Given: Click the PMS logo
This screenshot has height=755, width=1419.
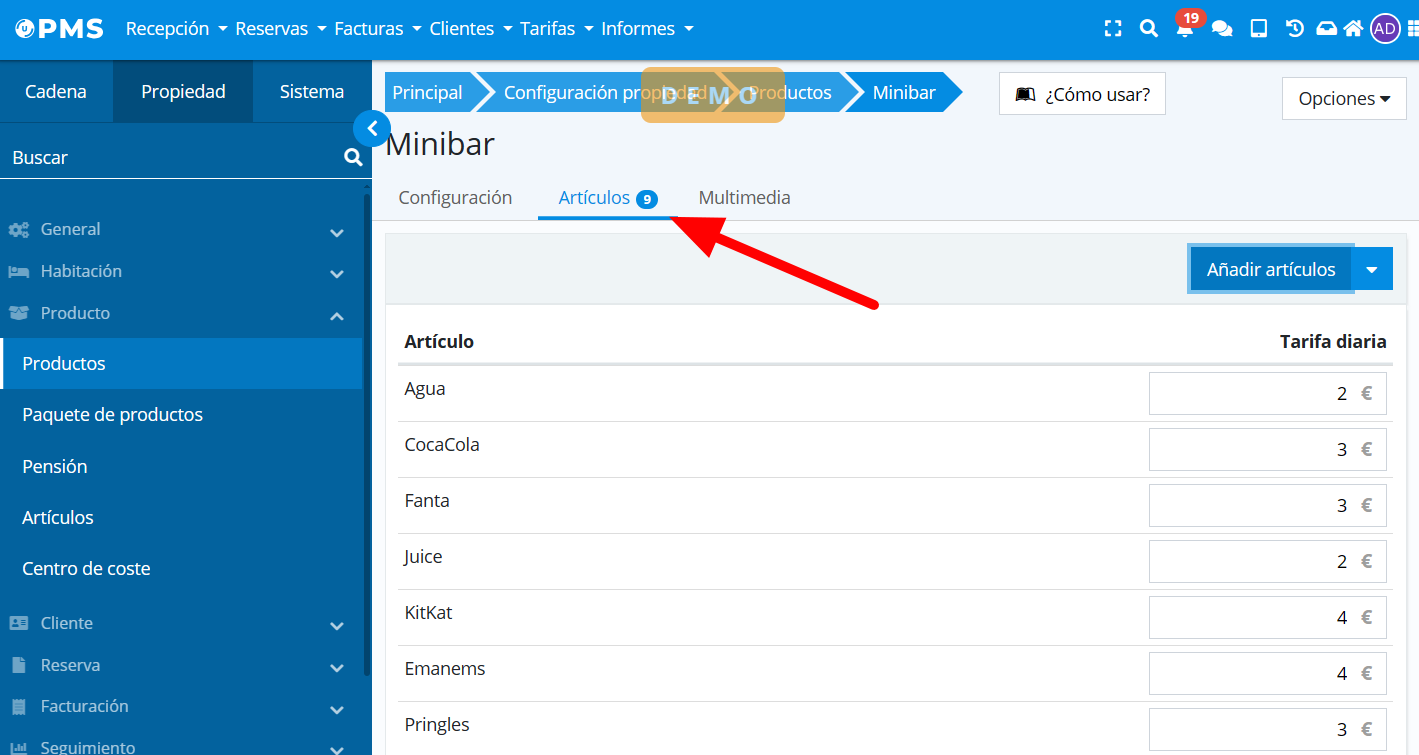Looking at the screenshot, I should coord(59,29).
